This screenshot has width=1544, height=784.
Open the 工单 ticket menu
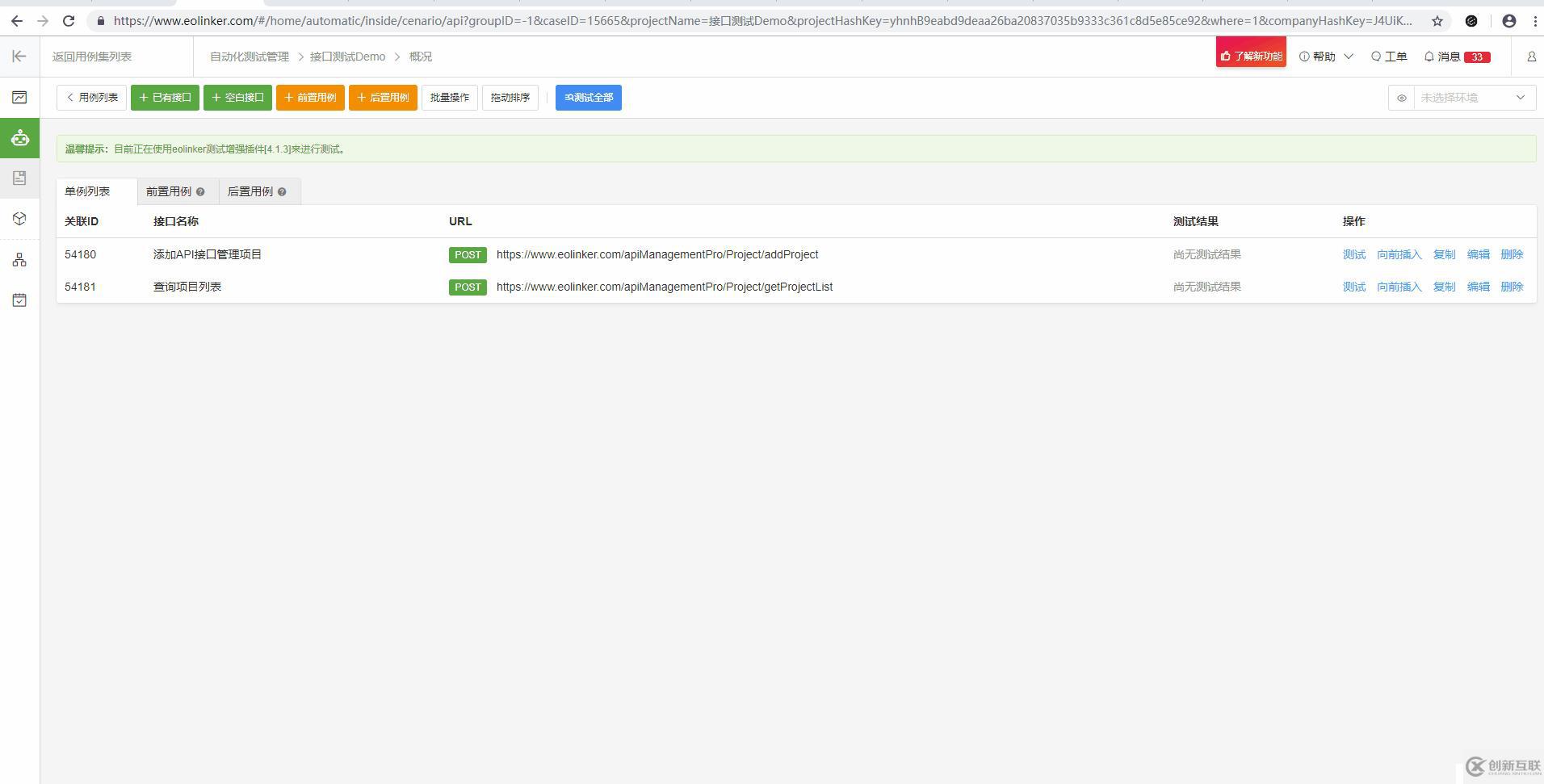pyautogui.click(x=1389, y=57)
